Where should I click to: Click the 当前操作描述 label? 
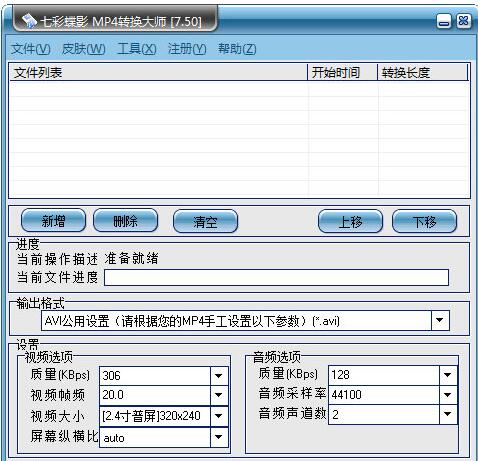pyautogui.click(x=57, y=259)
